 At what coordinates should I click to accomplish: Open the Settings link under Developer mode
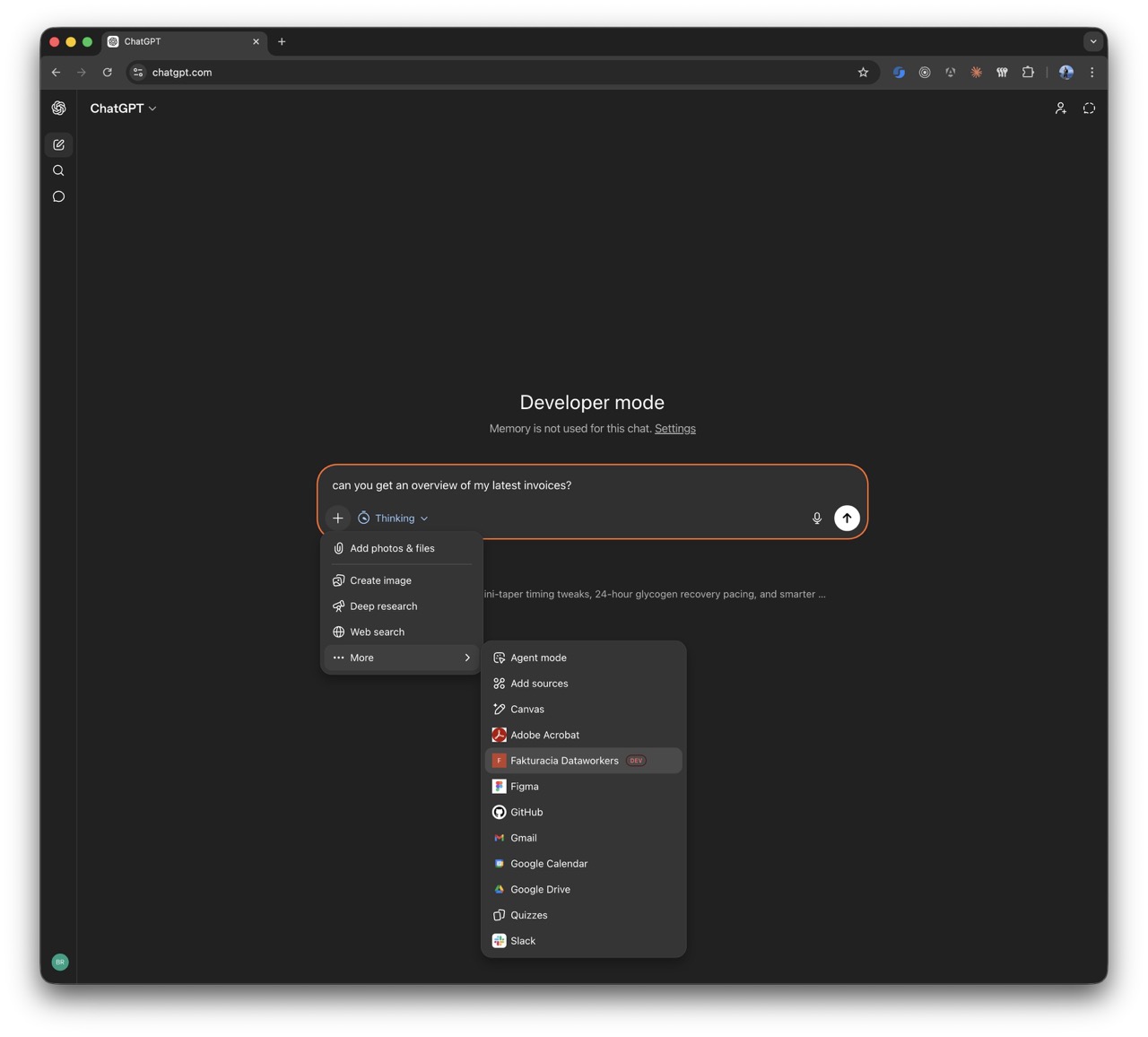pyautogui.click(x=674, y=429)
